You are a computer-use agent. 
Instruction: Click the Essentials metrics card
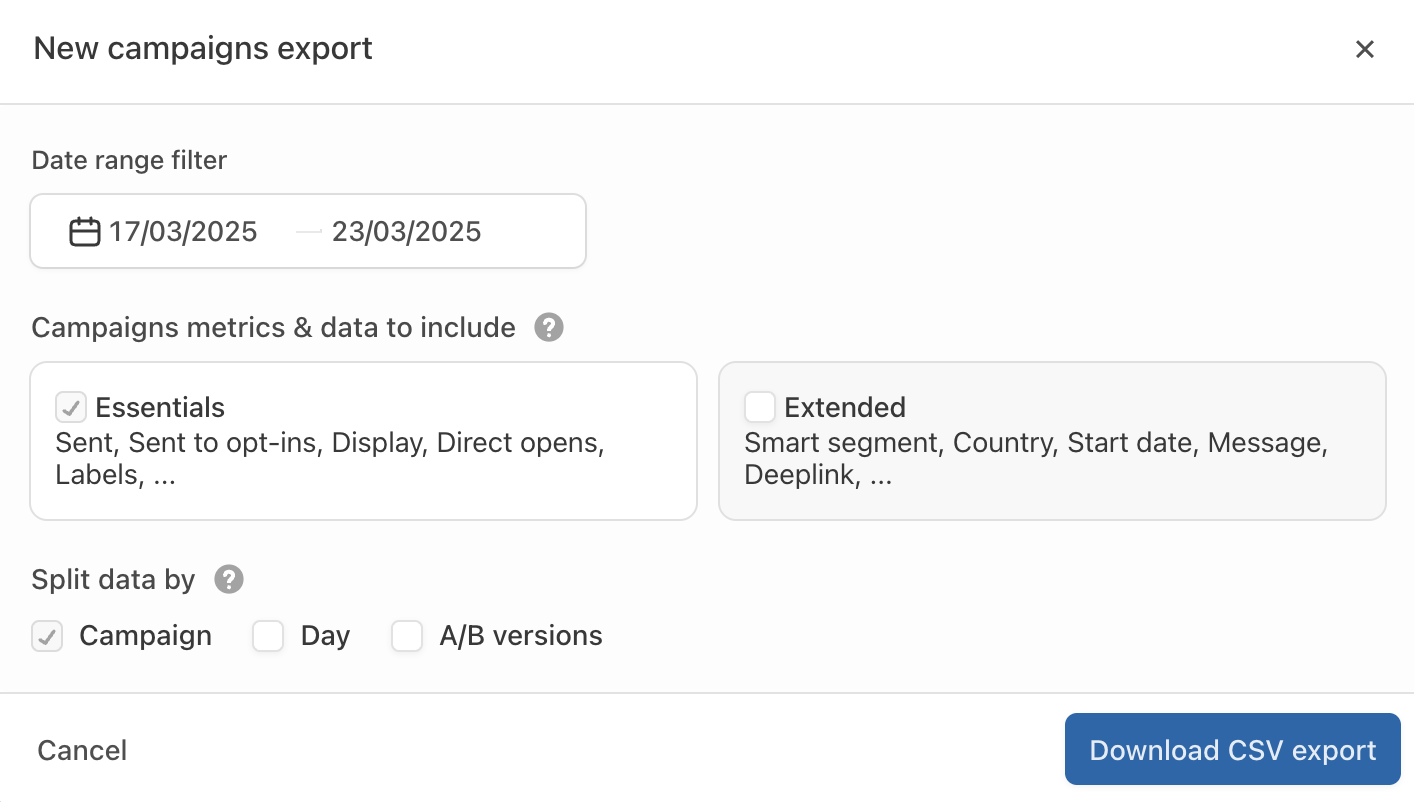click(363, 441)
